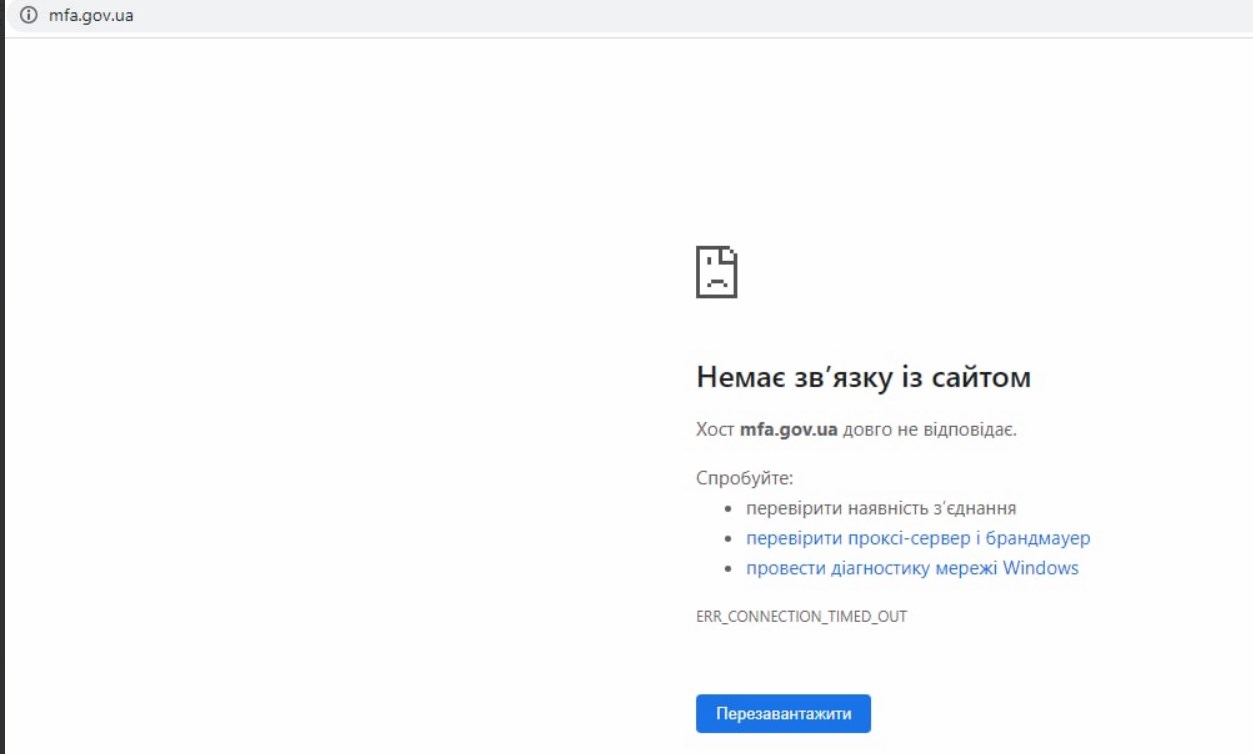
Task: Click the ERR_CONNECTION_TIMED_OUT error code text
Action: (801, 616)
